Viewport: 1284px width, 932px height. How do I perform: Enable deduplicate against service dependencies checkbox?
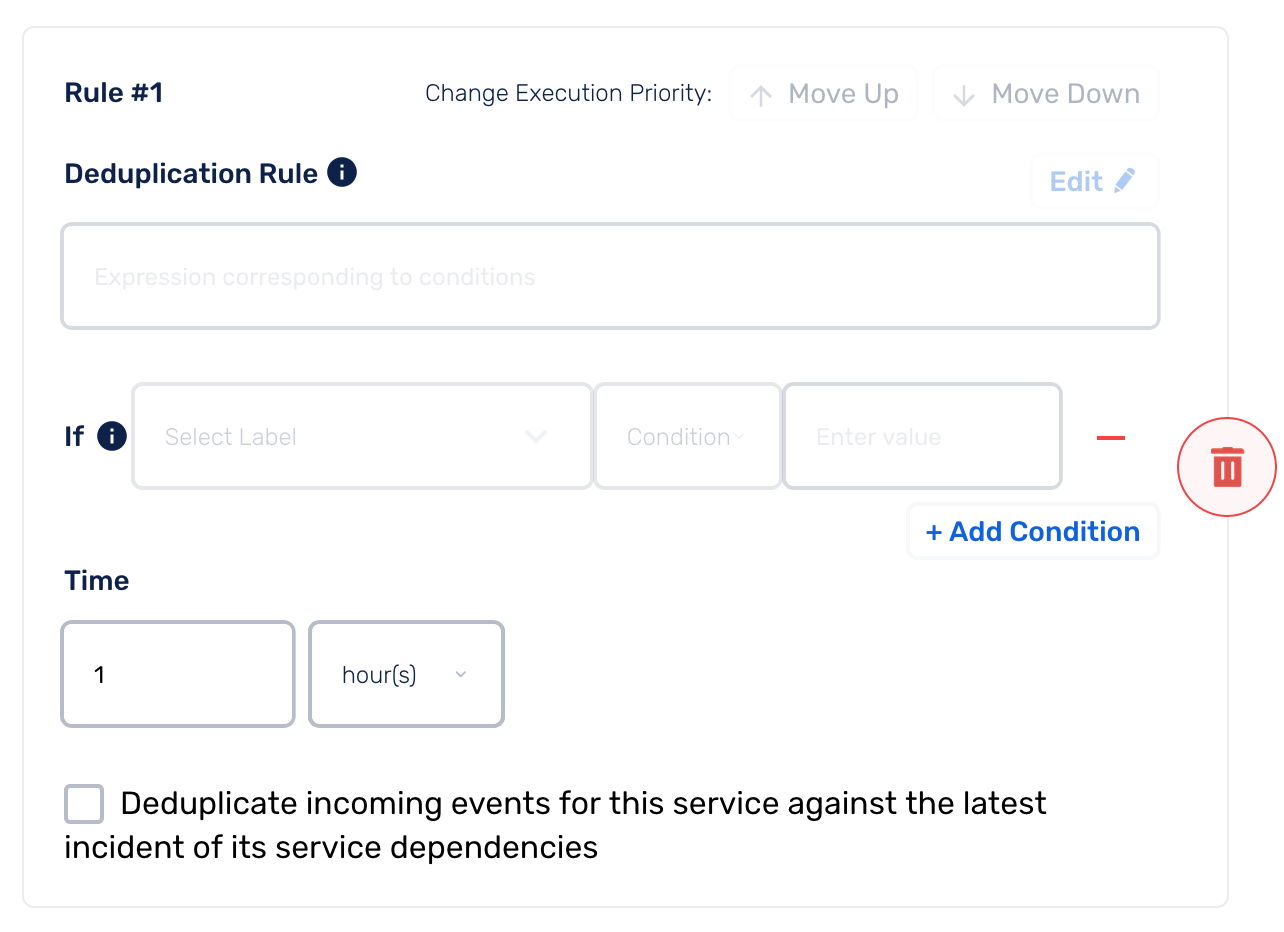tap(84, 804)
